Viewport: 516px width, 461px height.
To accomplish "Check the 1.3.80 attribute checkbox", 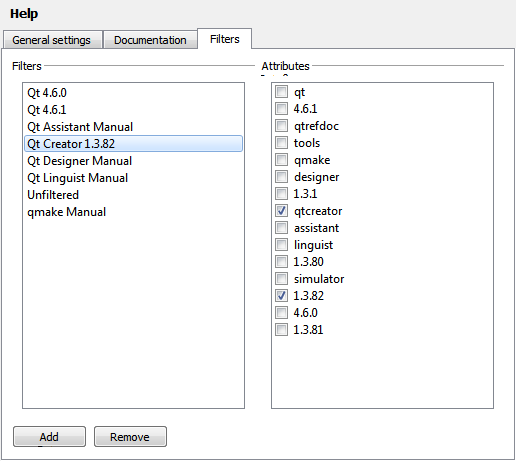I will coord(282,262).
